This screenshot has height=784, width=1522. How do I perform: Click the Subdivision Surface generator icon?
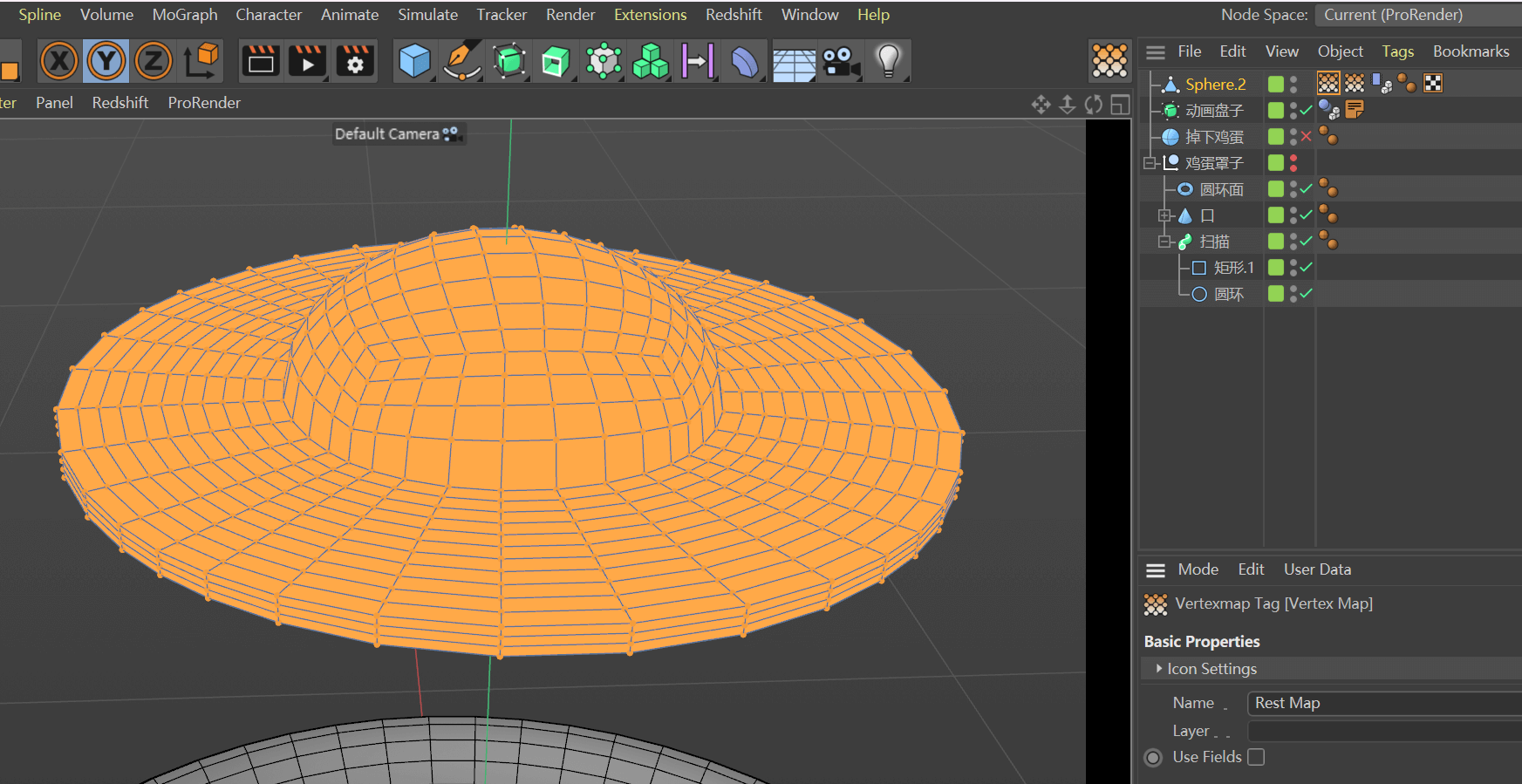click(509, 61)
